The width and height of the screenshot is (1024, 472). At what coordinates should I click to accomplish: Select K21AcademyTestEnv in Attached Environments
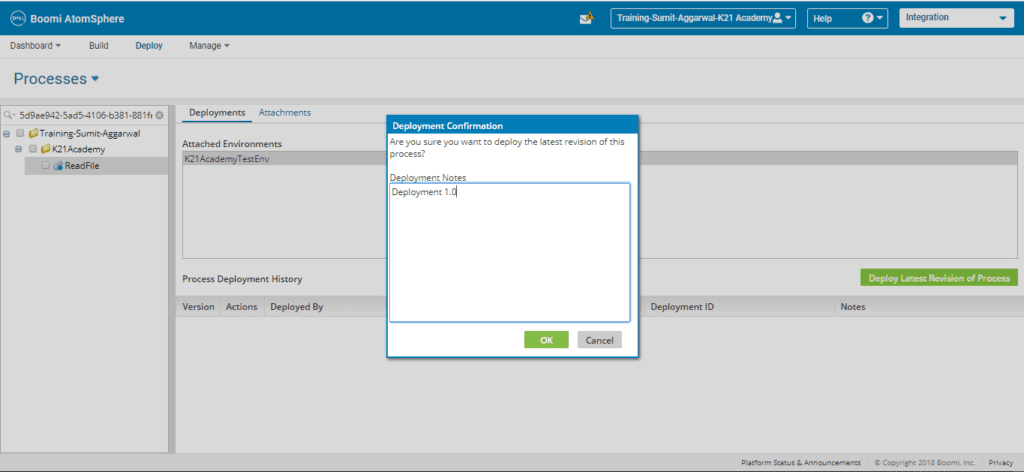pyautogui.click(x=600, y=159)
